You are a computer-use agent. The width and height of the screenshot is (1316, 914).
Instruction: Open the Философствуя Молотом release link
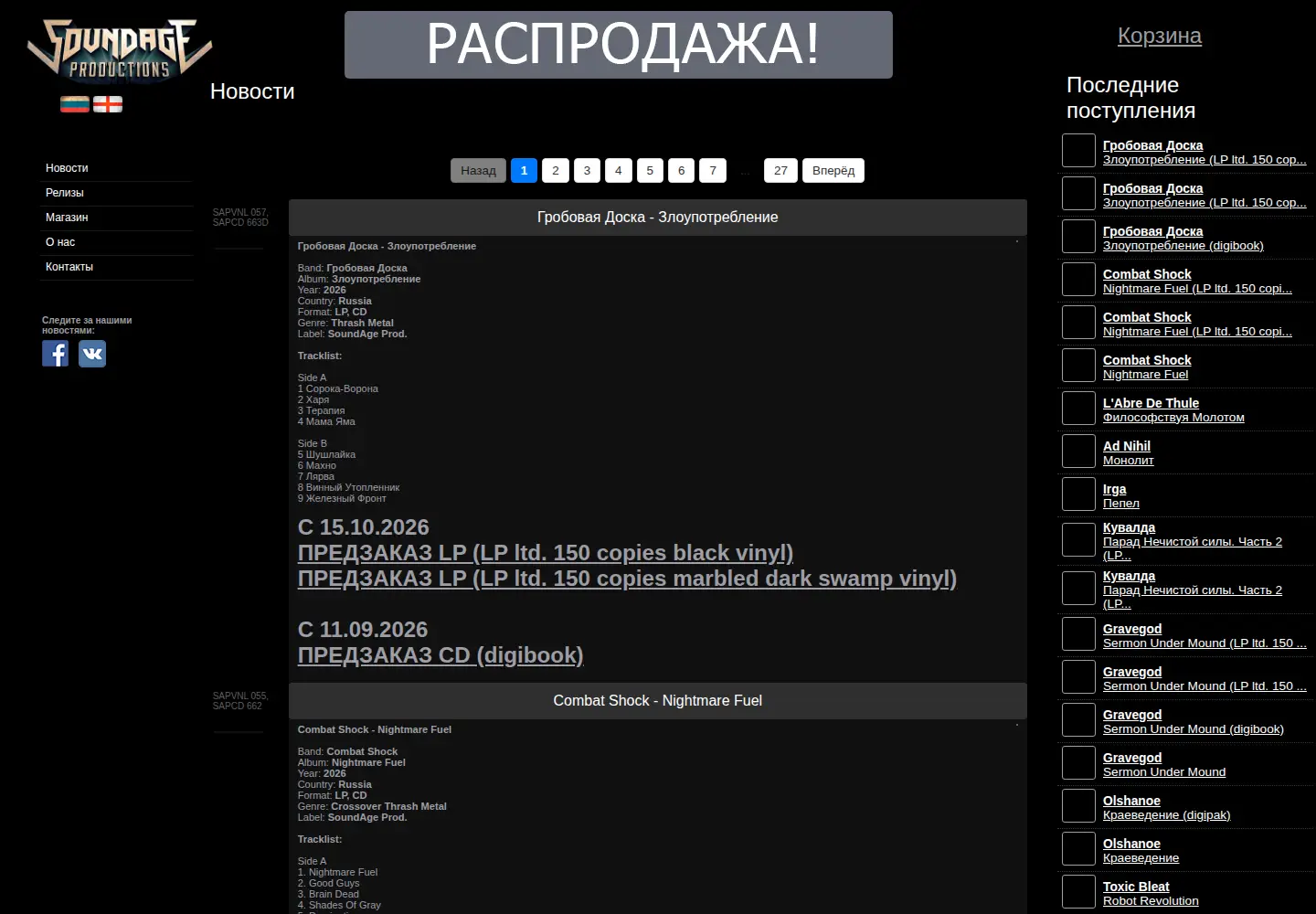(x=1173, y=418)
